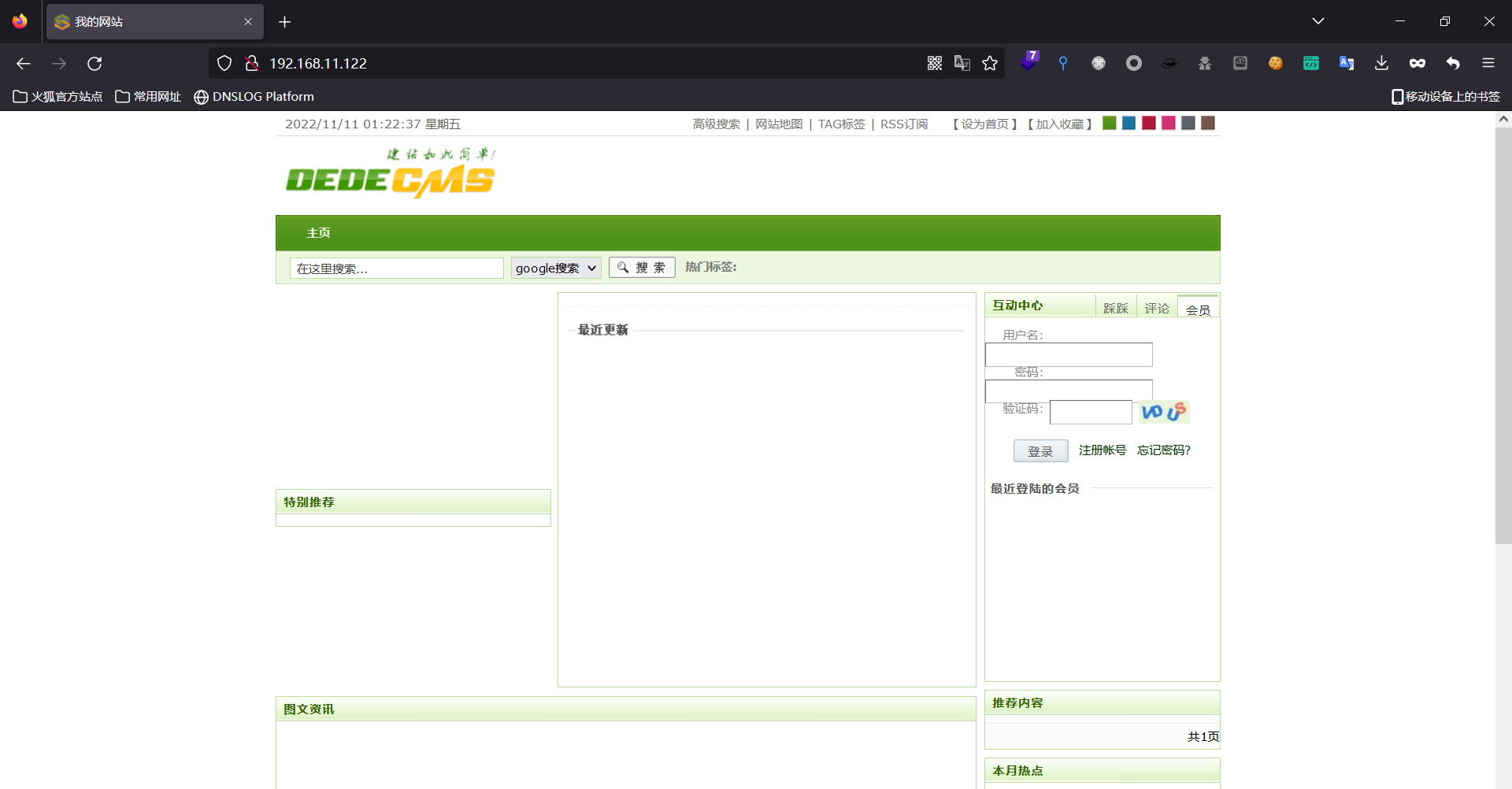
Task: Select the blue theme color swatch
Action: coord(1129,123)
